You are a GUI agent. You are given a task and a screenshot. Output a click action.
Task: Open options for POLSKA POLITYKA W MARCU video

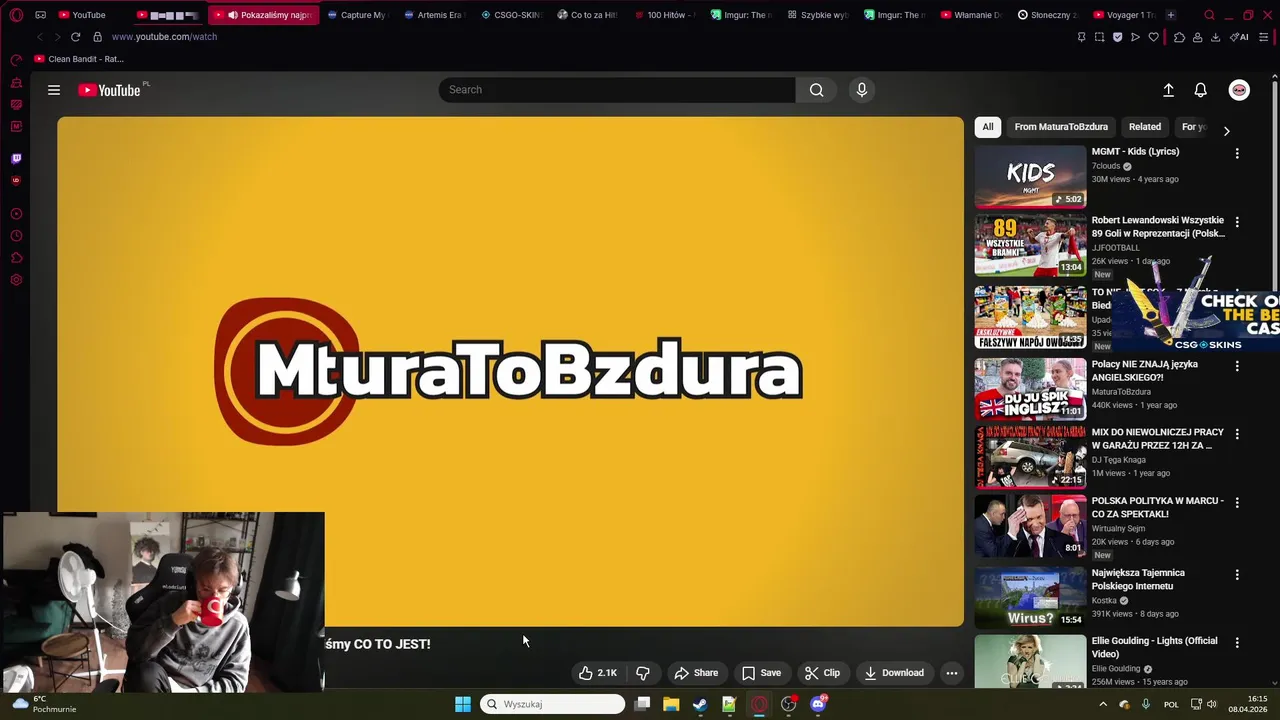point(1237,502)
